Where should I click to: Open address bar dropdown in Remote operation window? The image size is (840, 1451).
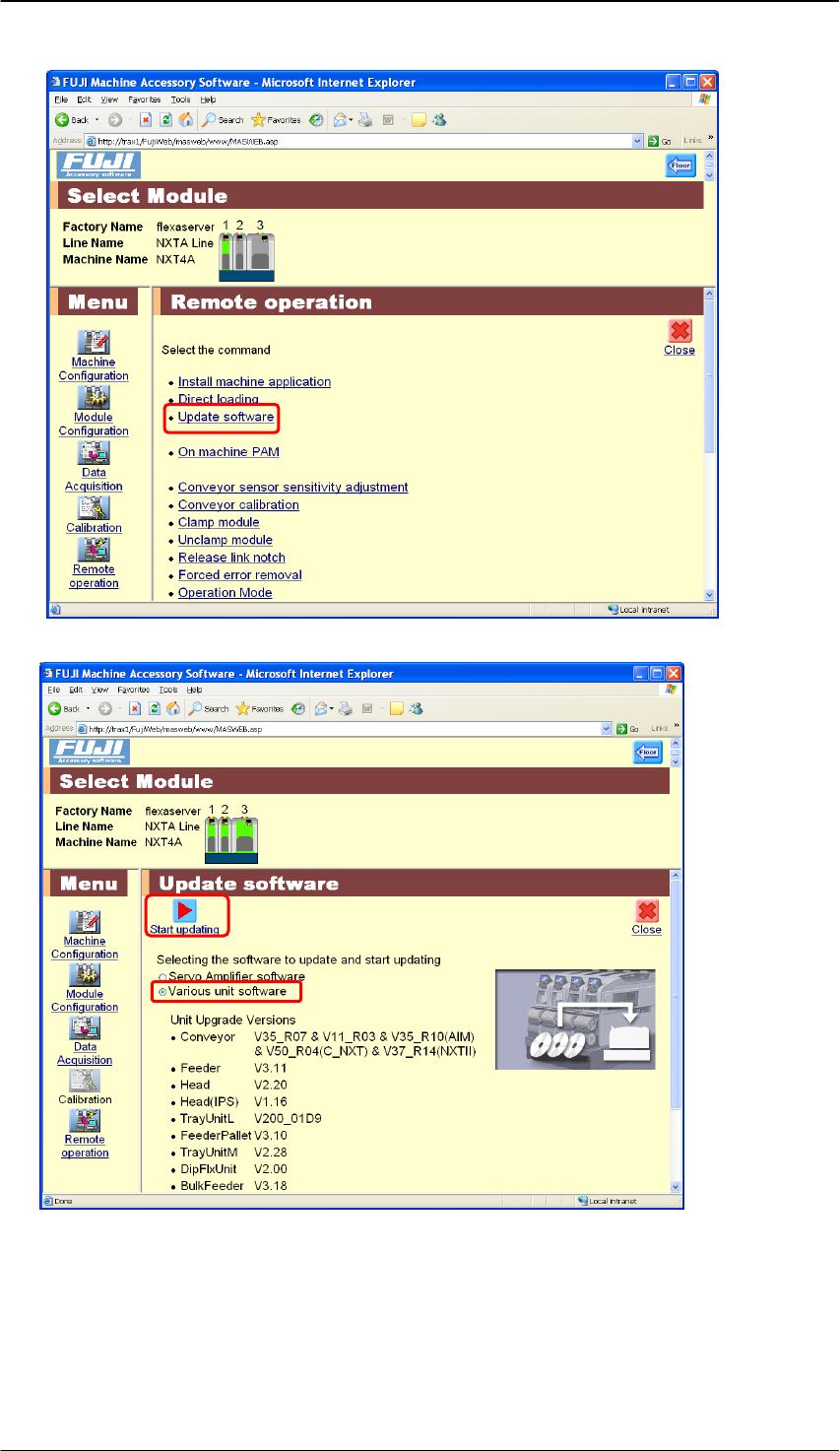click(637, 141)
